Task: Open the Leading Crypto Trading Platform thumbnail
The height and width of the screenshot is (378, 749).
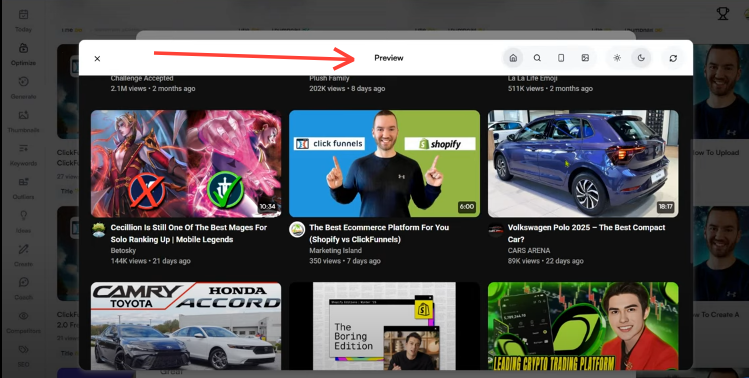Action: tap(583, 325)
